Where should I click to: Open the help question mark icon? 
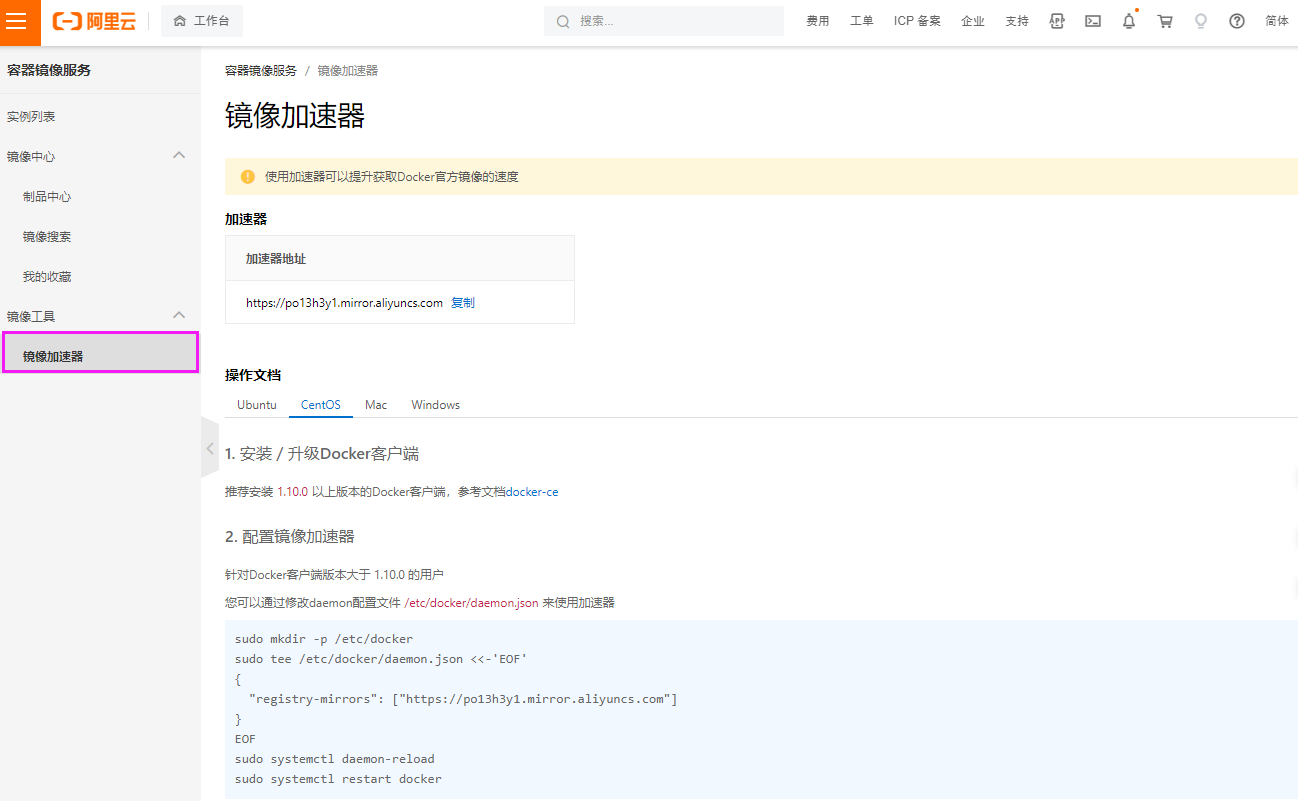tap(1237, 21)
